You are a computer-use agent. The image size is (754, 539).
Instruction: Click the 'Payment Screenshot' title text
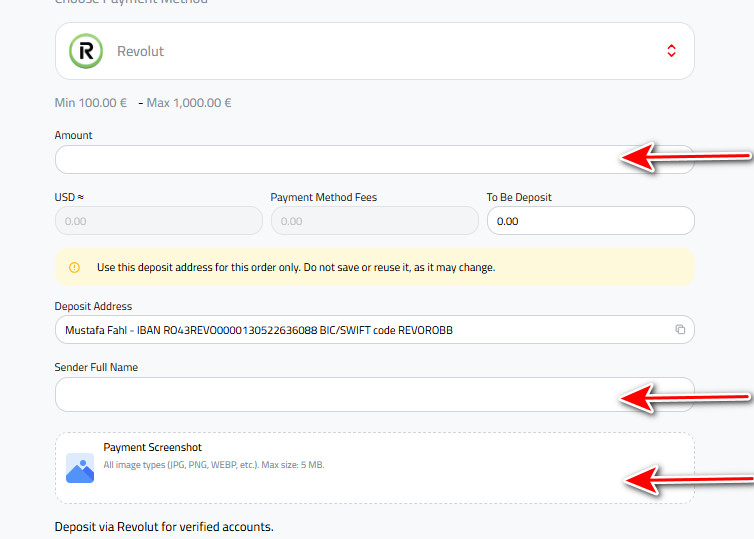coord(152,447)
